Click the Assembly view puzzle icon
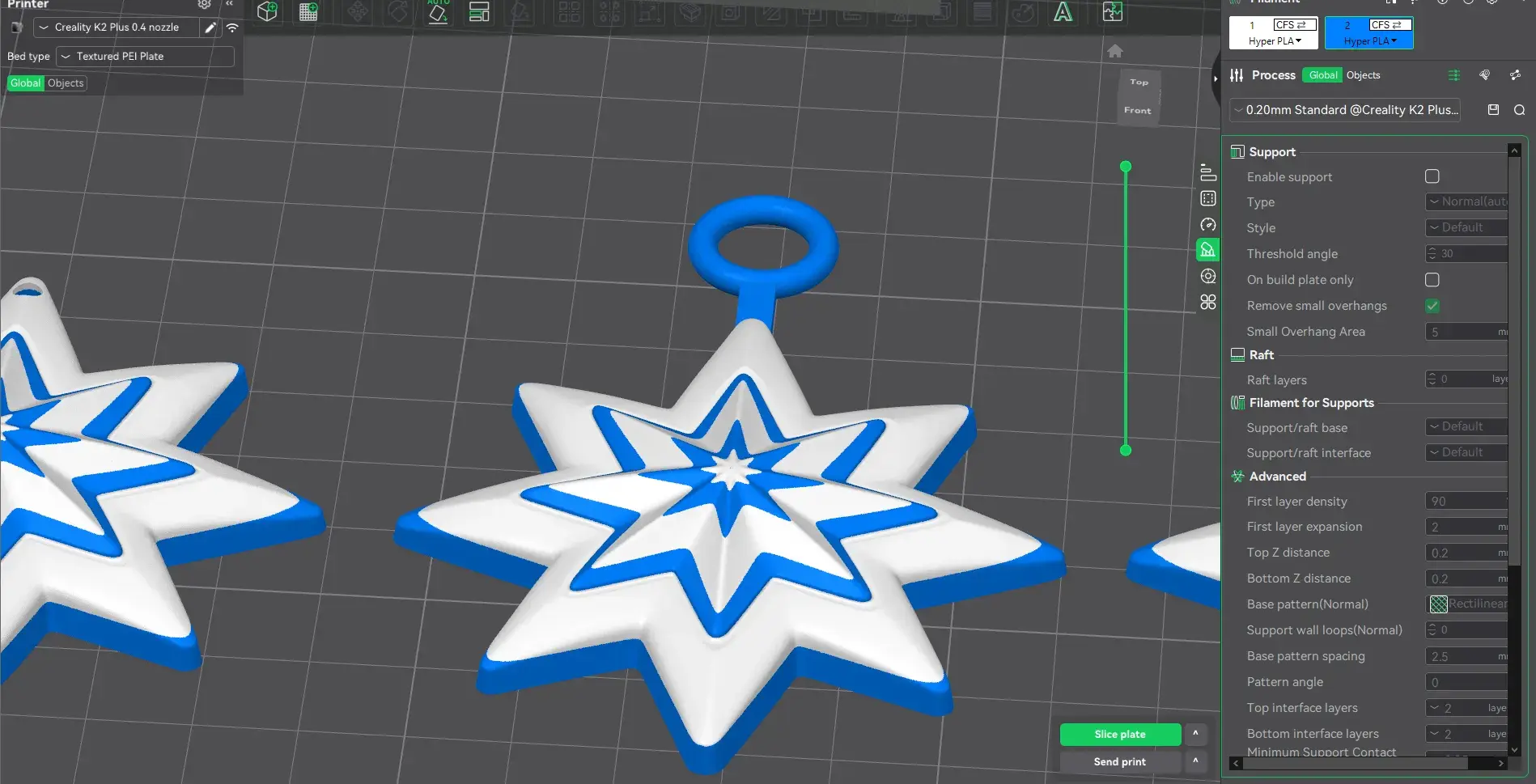The width and height of the screenshot is (1536, 784). coord(1113,11)
